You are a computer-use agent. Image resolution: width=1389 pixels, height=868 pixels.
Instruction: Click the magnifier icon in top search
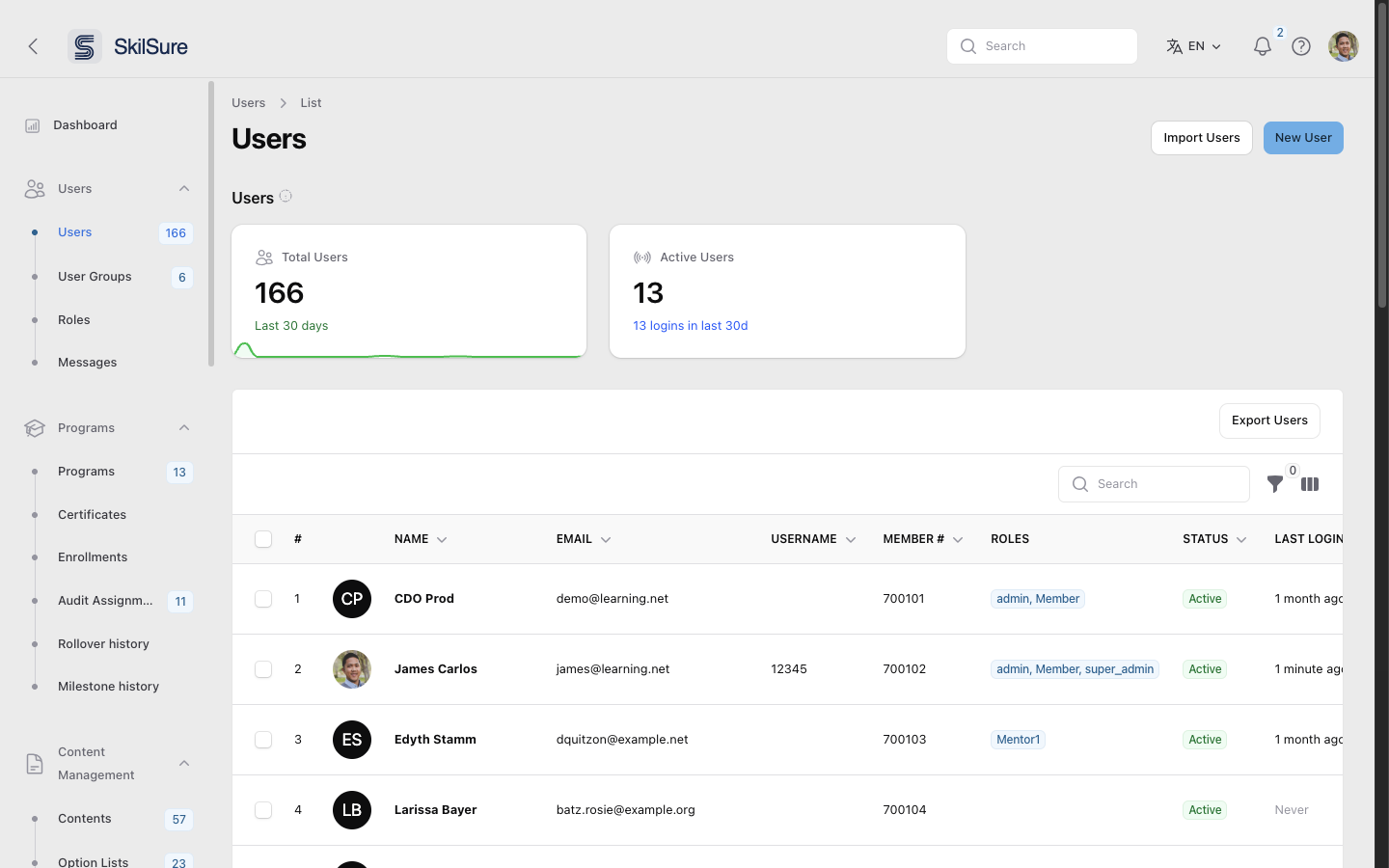click(968, 46)
